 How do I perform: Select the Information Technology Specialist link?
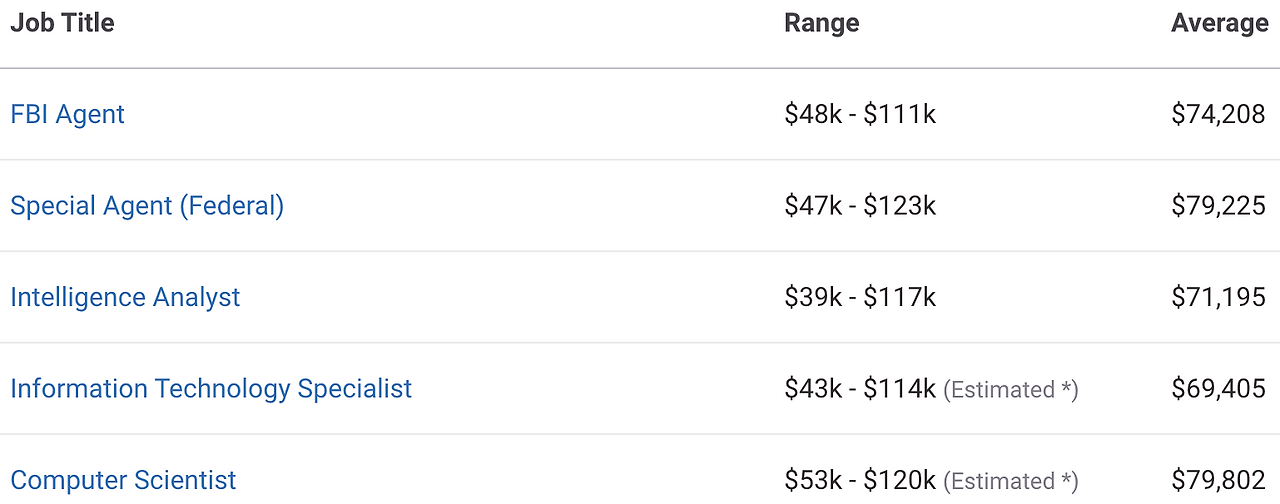point(211,389)
